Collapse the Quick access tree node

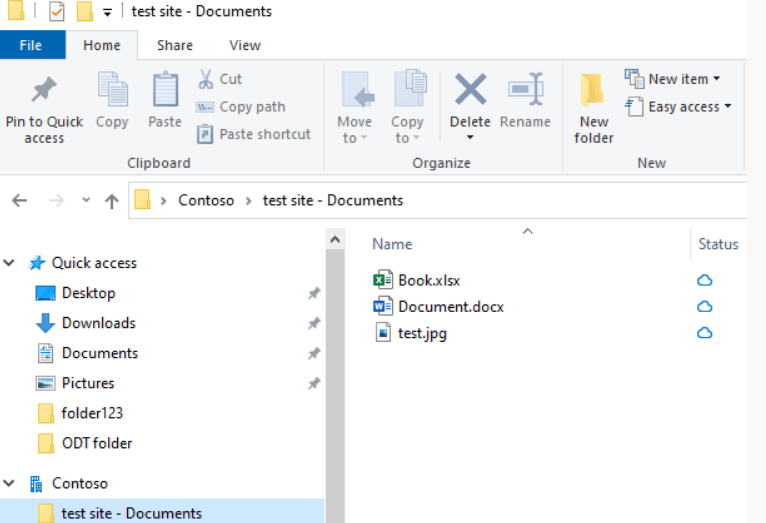point(9,263)
